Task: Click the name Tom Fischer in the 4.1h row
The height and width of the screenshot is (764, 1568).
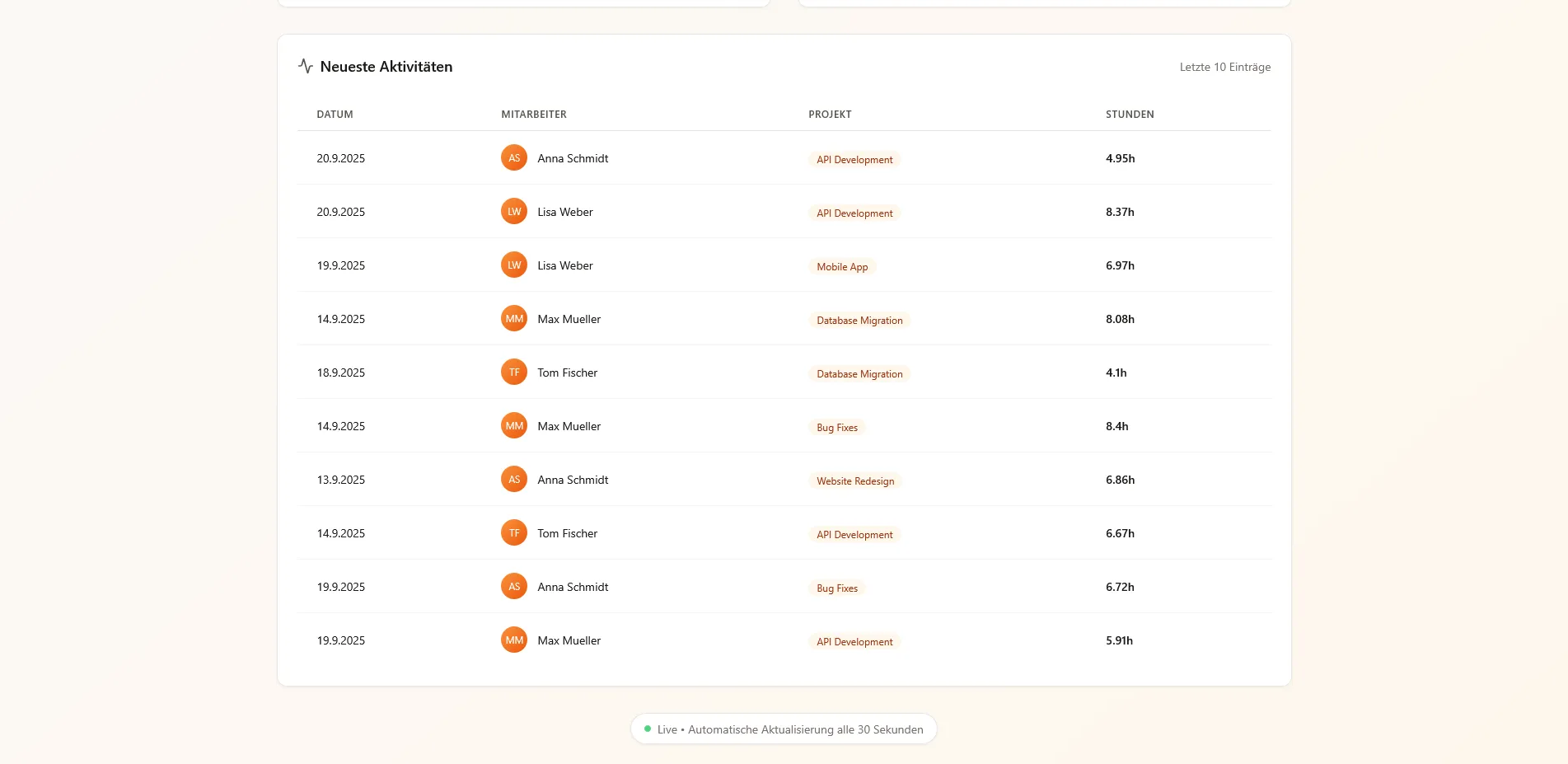Action: [x=567, y=373]
